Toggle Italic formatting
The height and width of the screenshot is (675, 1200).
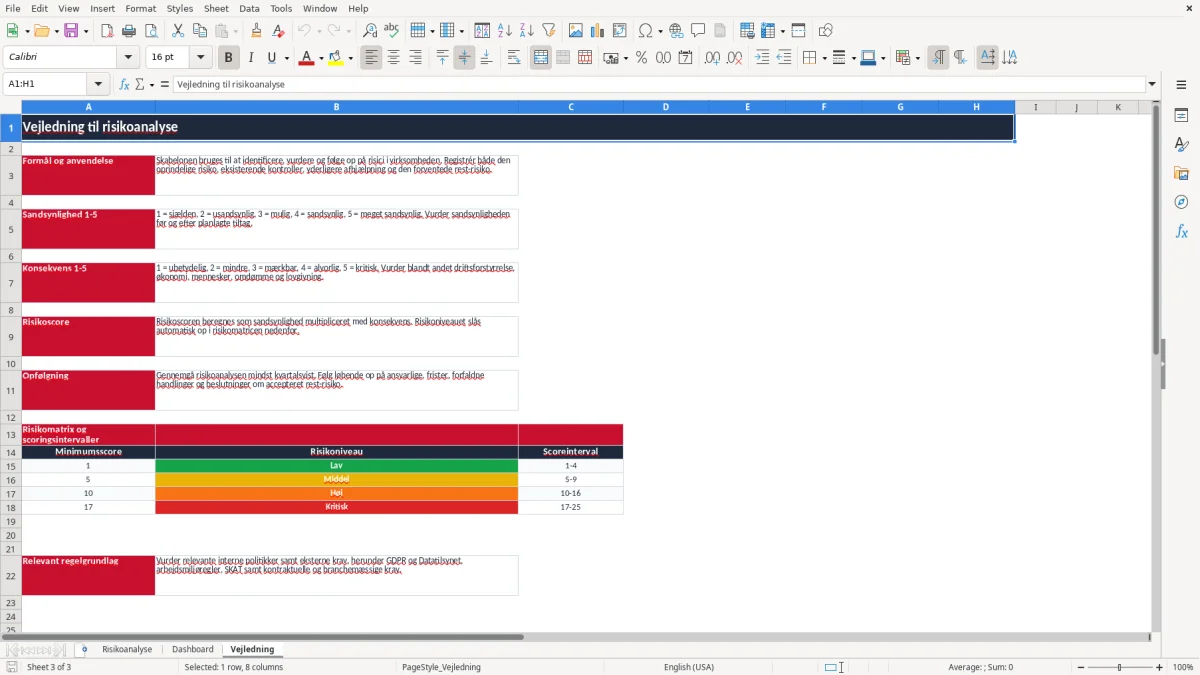[250, 58]
